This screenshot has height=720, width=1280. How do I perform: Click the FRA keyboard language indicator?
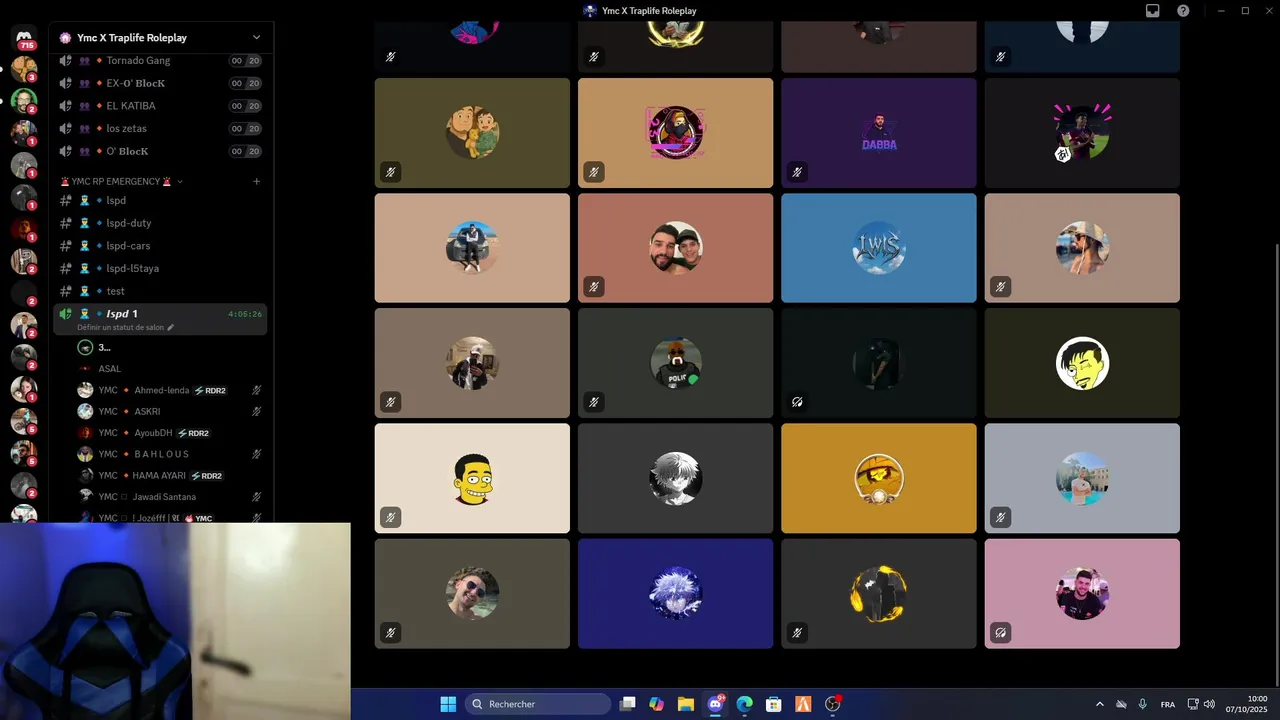(1168, 704)
